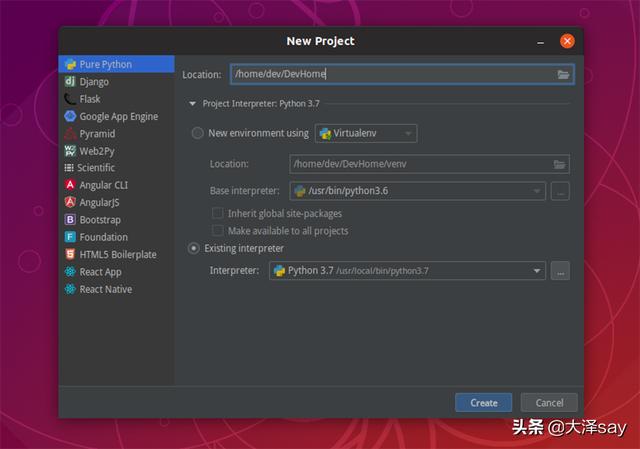The width and height of the screenshot is (640, 449).
Task: Click the Python icon in the Base interpreter field
Action: point(300,191)
